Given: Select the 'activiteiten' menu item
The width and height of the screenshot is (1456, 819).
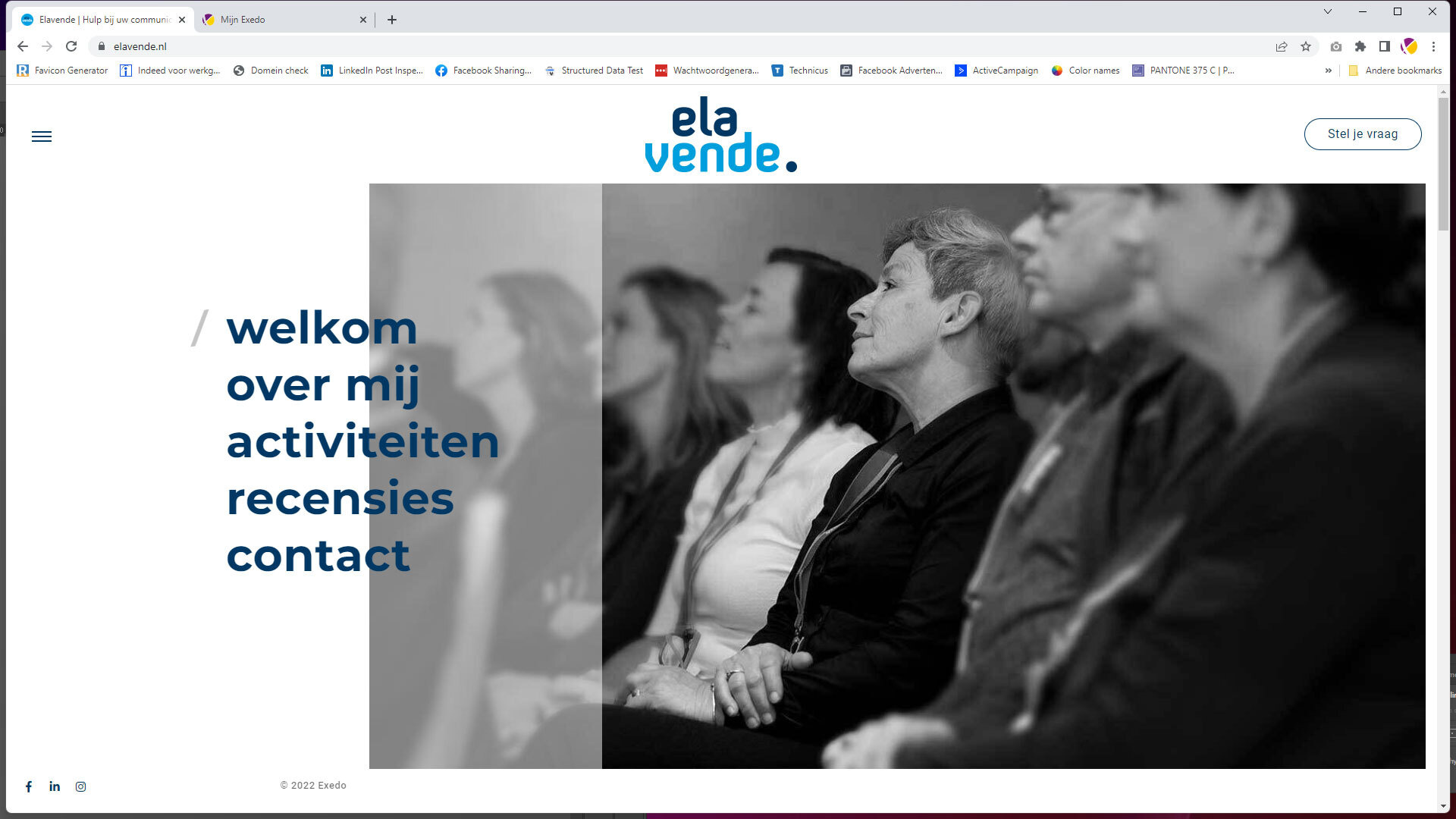Looking at the screenshot, I should click(x=362, y=442).
